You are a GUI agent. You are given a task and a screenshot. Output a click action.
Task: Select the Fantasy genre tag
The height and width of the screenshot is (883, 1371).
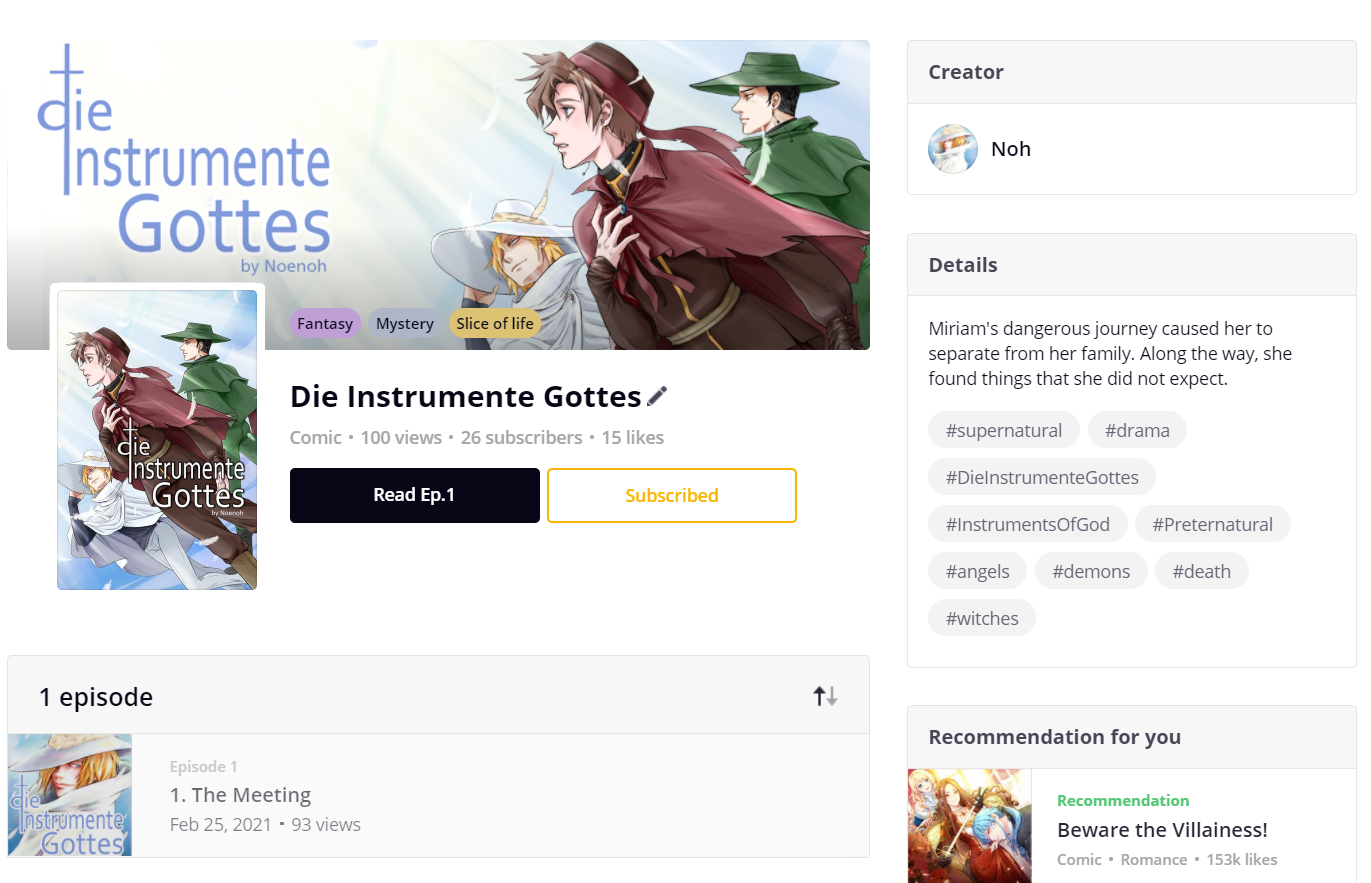(x=325, y=323)
